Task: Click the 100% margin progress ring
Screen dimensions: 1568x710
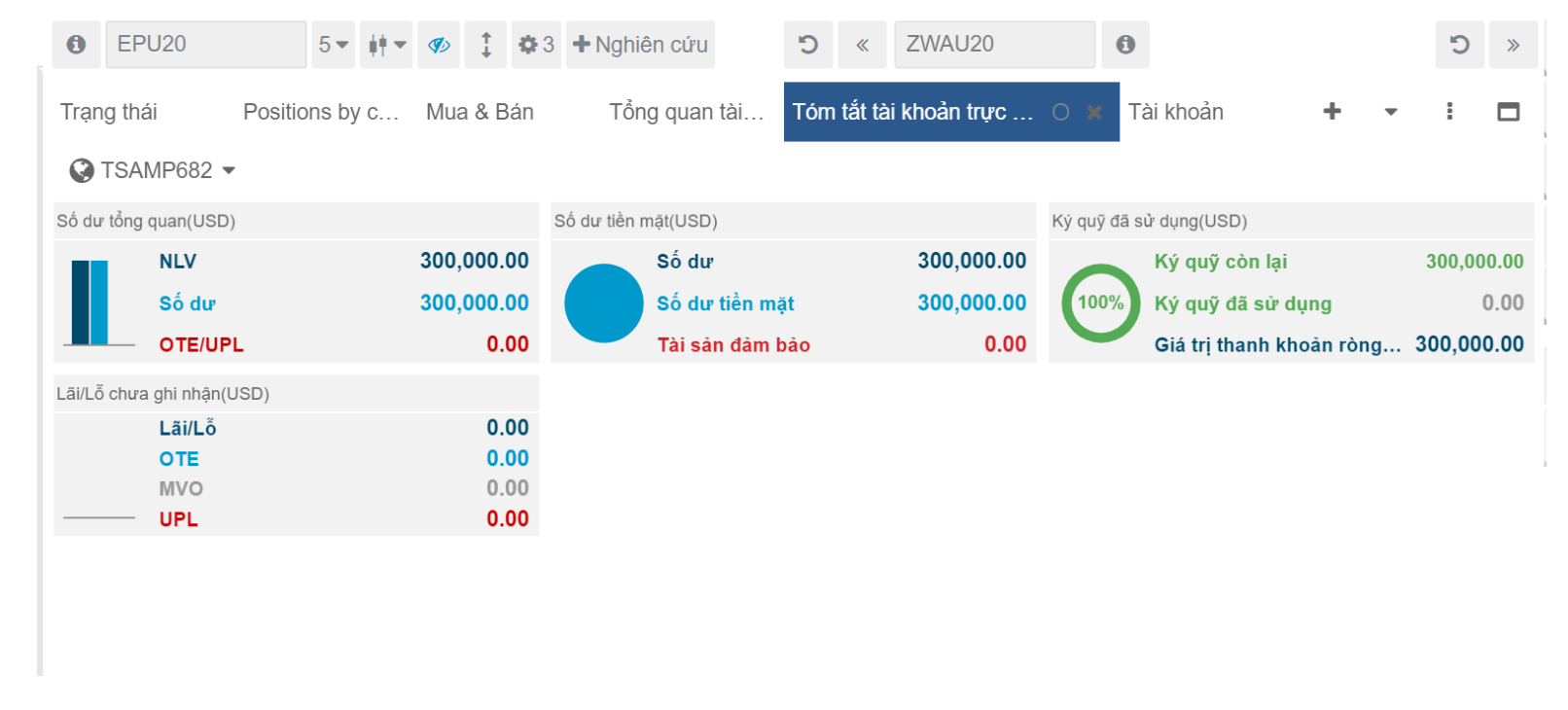Action: [x=1100, y=303]
